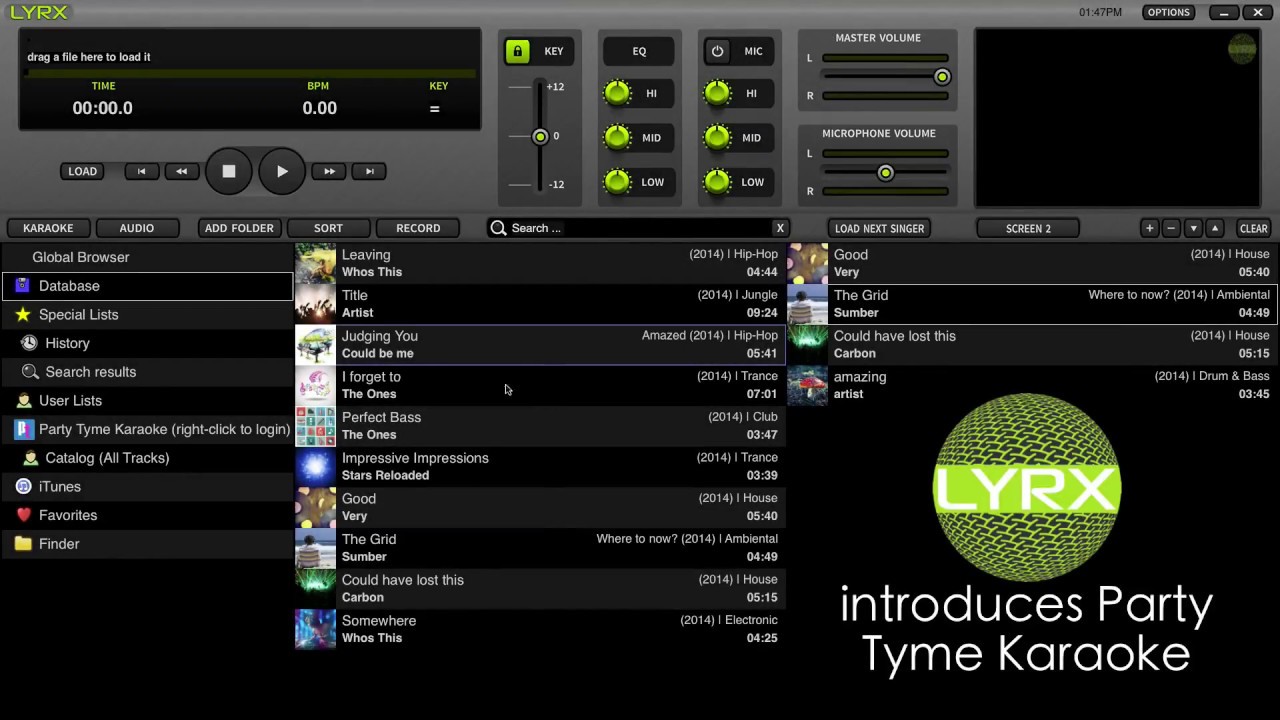The width and height of the screenshot is (1280, 720).
Task: Click the Search input field
Action: (x=640, y=228)
